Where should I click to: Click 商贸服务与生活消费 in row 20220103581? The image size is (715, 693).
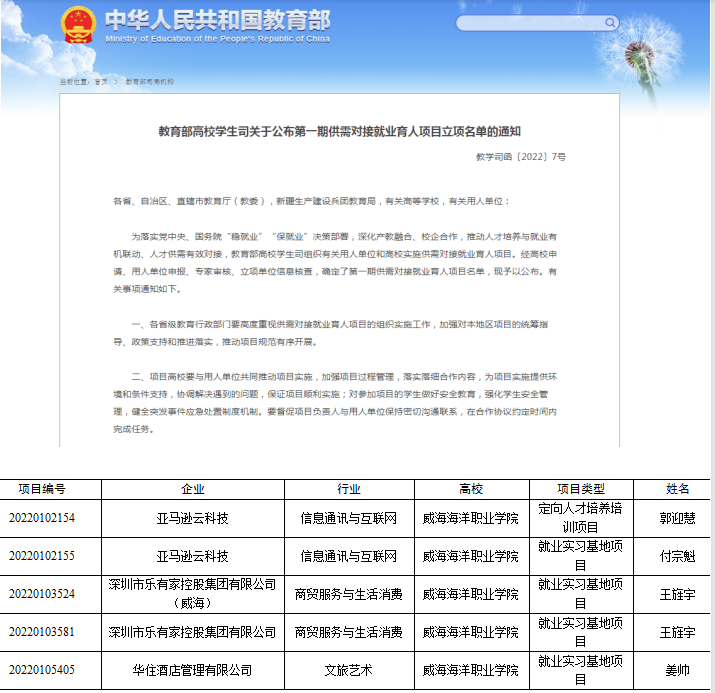tap(349, 632)
